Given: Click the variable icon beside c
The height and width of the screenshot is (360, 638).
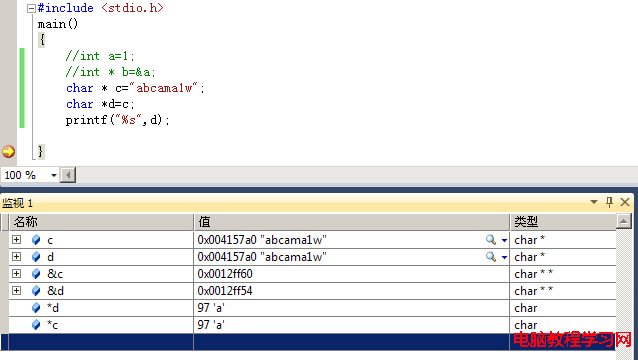Looking at the screenshot, I should pos(36,240).
